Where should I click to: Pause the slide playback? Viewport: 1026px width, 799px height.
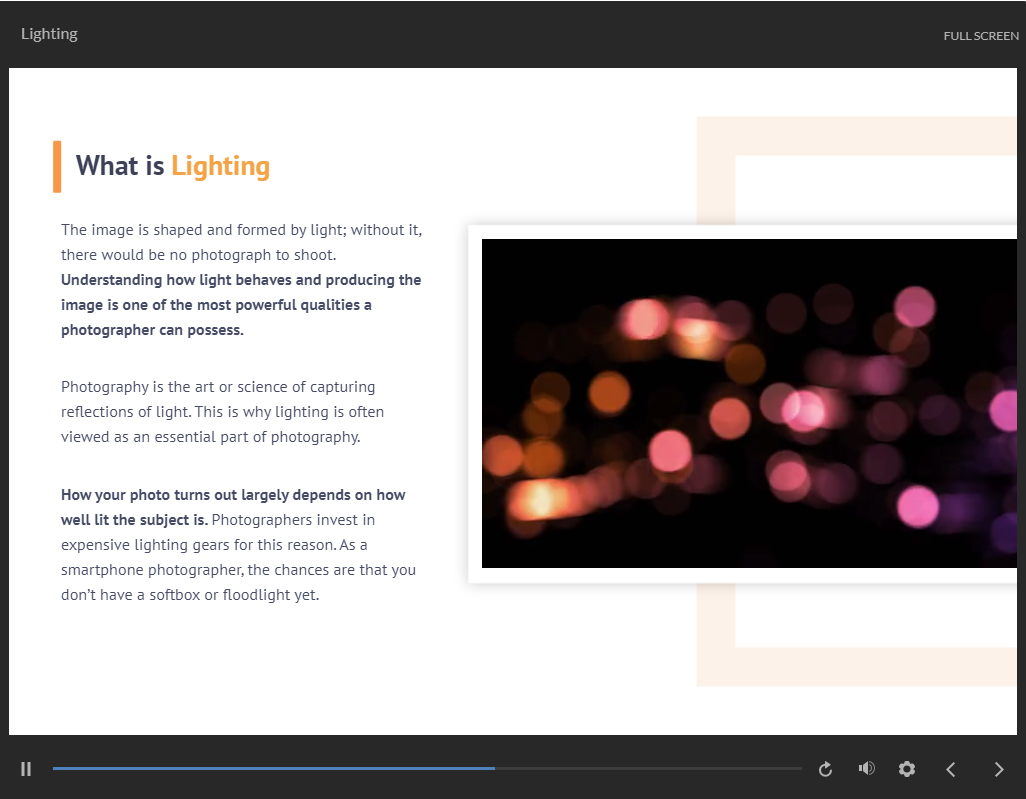coord(26,769)
